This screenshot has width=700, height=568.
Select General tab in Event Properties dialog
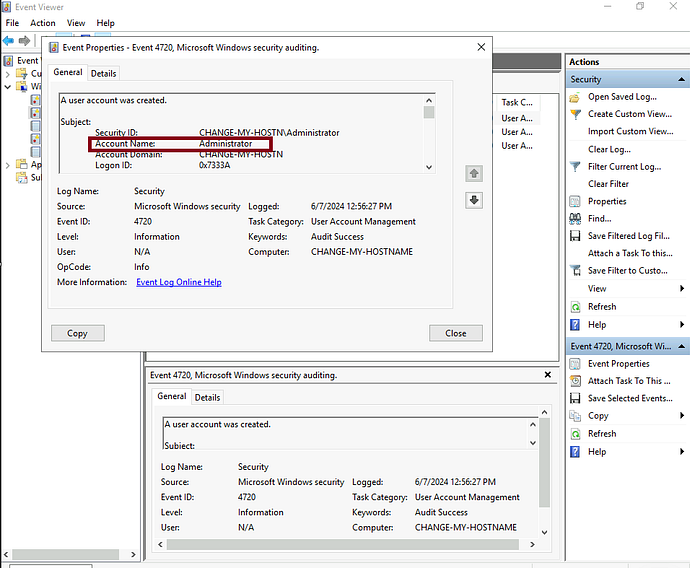click(68, 72)
